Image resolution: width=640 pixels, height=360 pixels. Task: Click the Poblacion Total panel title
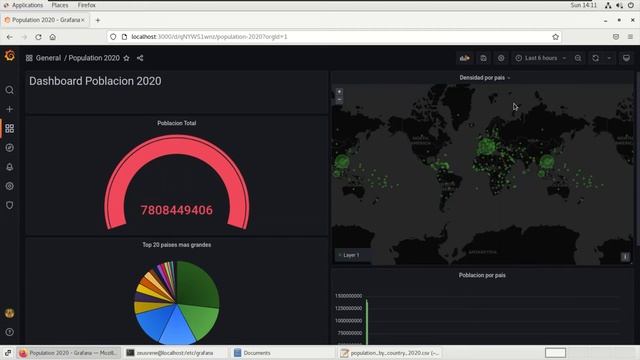(177, 123)
